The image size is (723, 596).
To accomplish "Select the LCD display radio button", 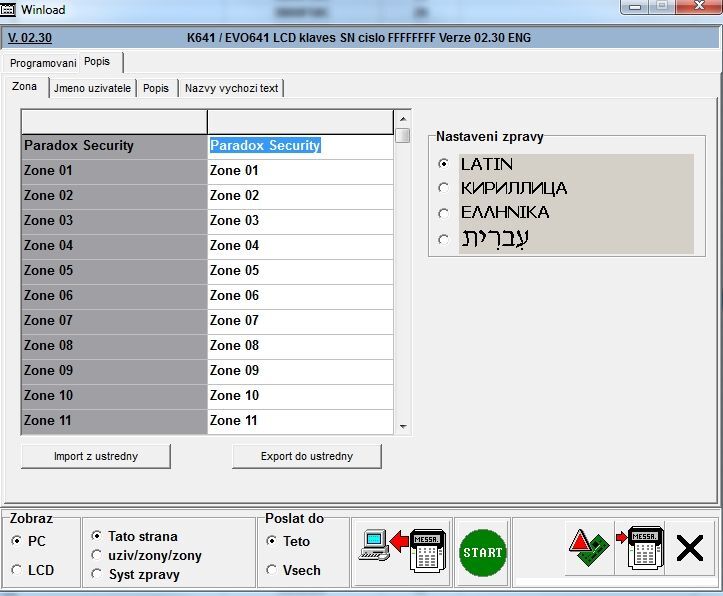I will [x=17, y=570].
